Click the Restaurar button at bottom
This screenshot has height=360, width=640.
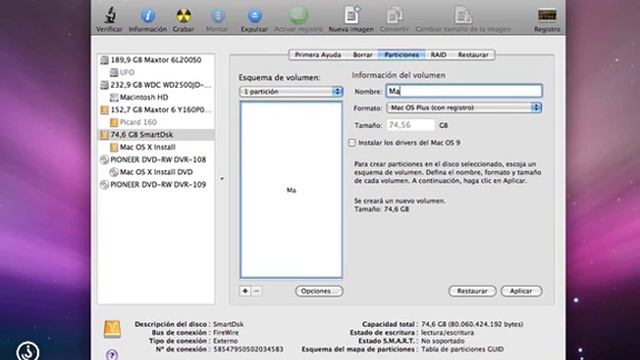(x=472, y=291)
